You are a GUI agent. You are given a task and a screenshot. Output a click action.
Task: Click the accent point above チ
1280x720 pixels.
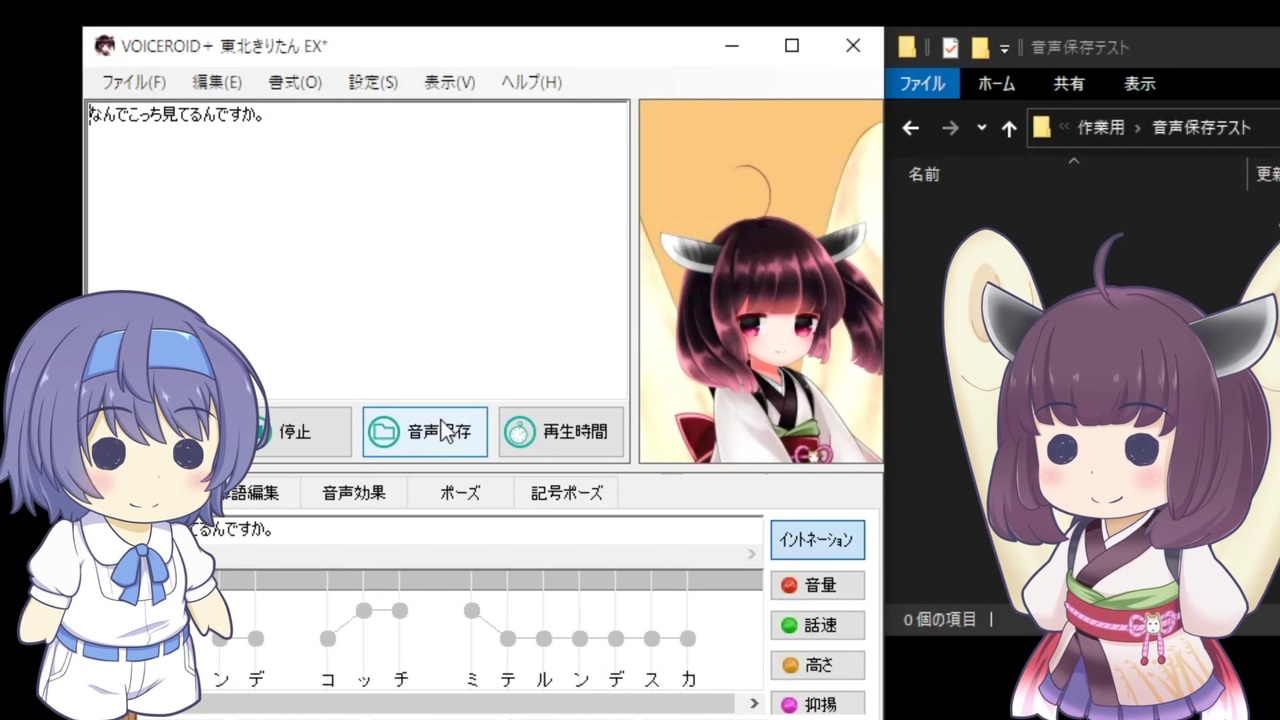tap(400, 610)
